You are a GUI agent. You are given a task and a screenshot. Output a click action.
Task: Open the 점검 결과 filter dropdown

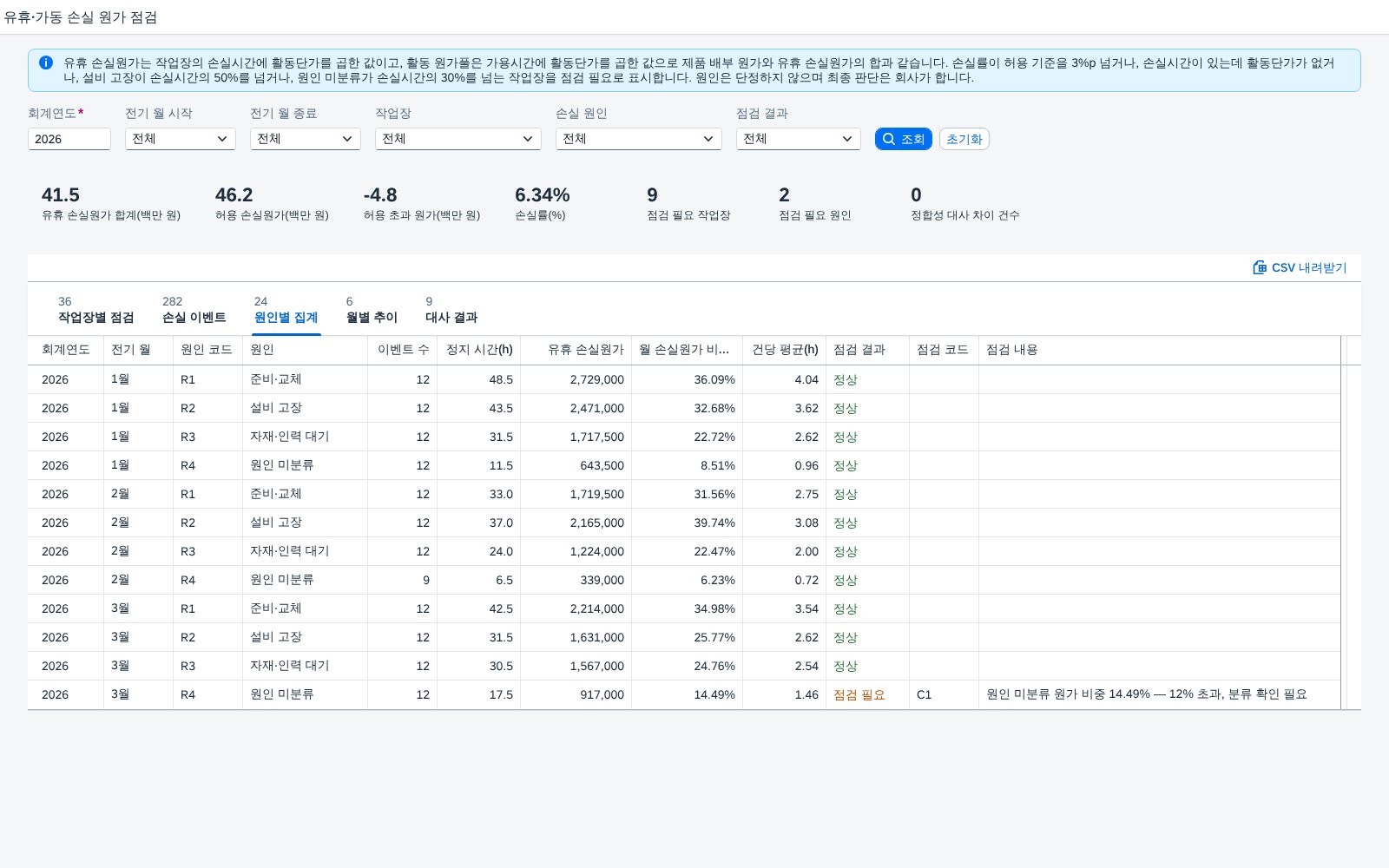[799, 139]
